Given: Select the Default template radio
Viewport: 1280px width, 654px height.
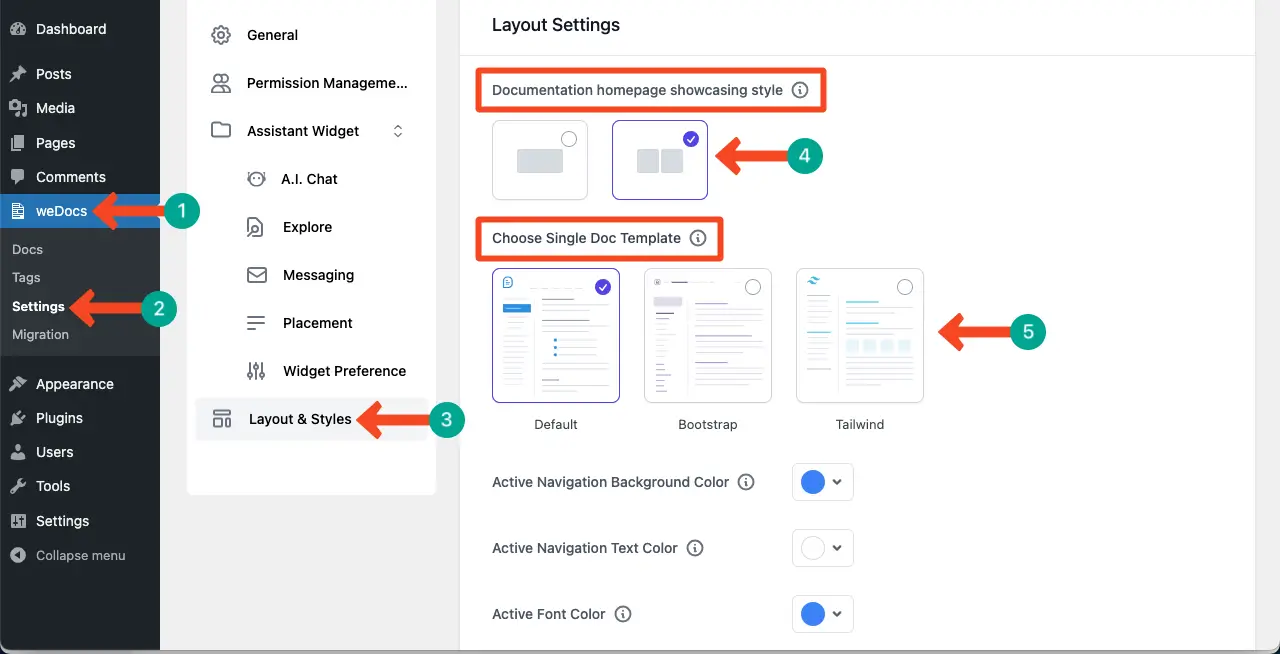Looking at the screenshot, I should pyautogui.click(x=603, y=287).
